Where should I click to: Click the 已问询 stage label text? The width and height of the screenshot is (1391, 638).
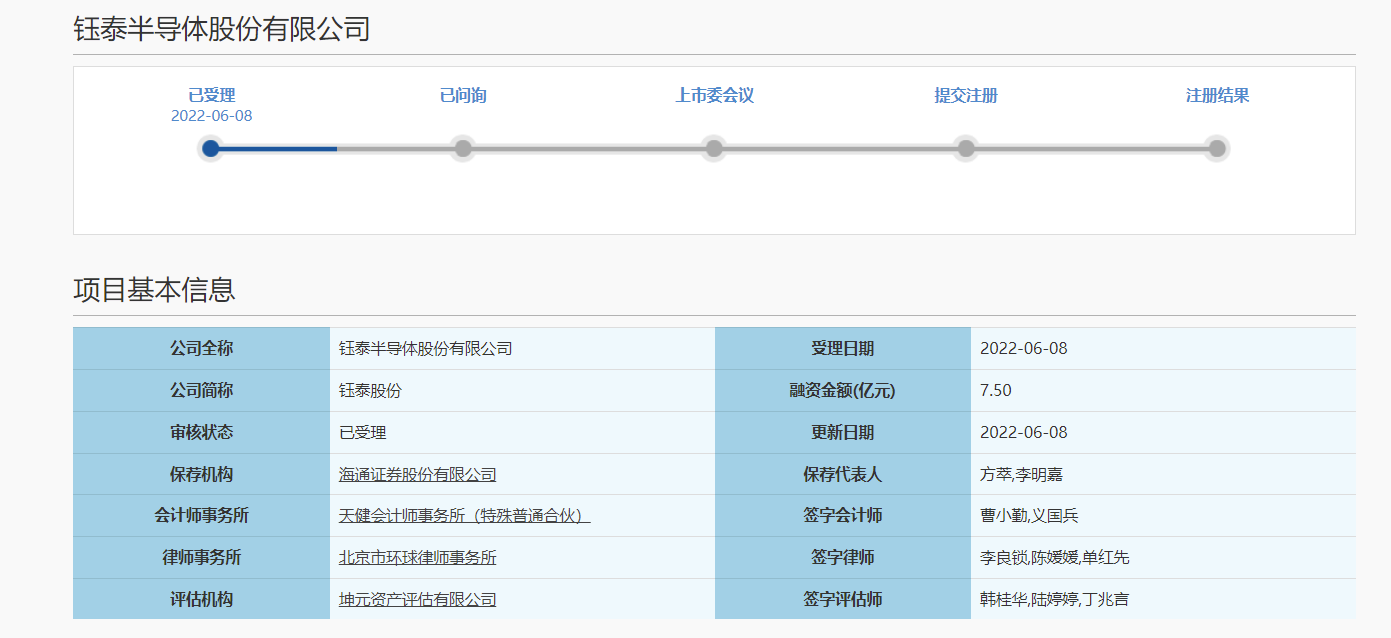462,94
